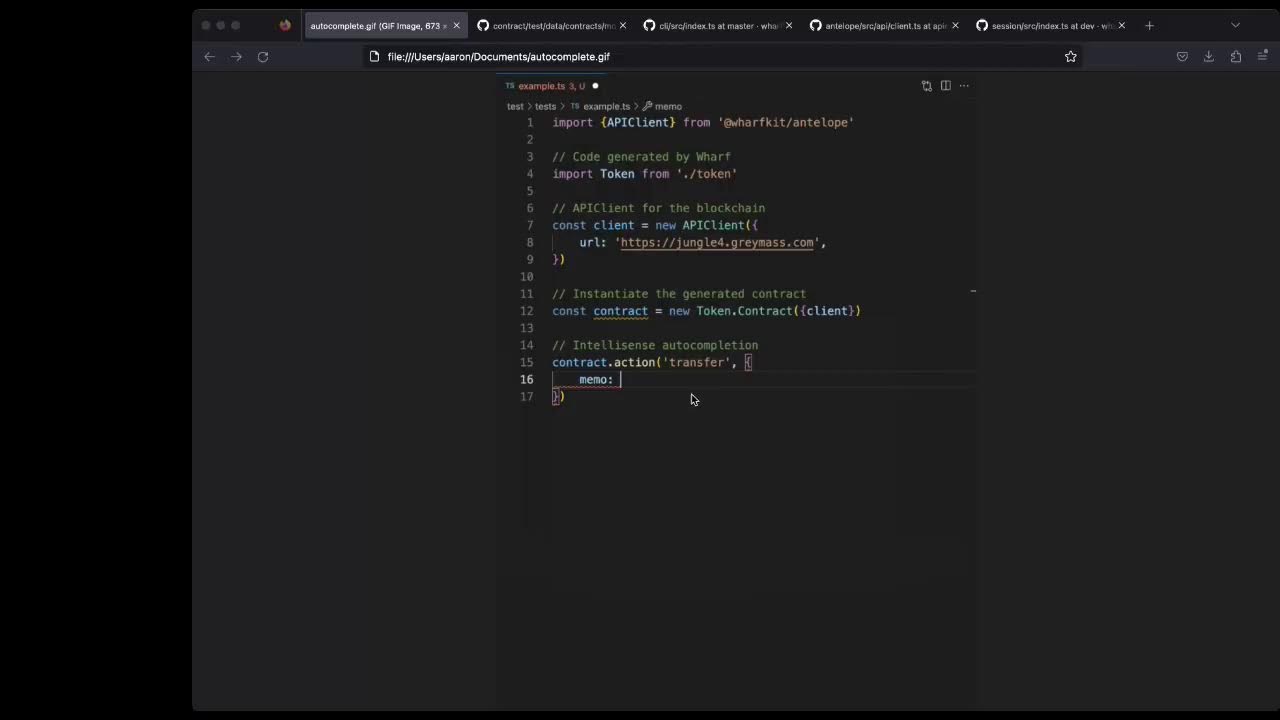The height and width of the screenshot is (720, 1280).
Task: Open the Firefox application menu
Action: (1262, 57)
